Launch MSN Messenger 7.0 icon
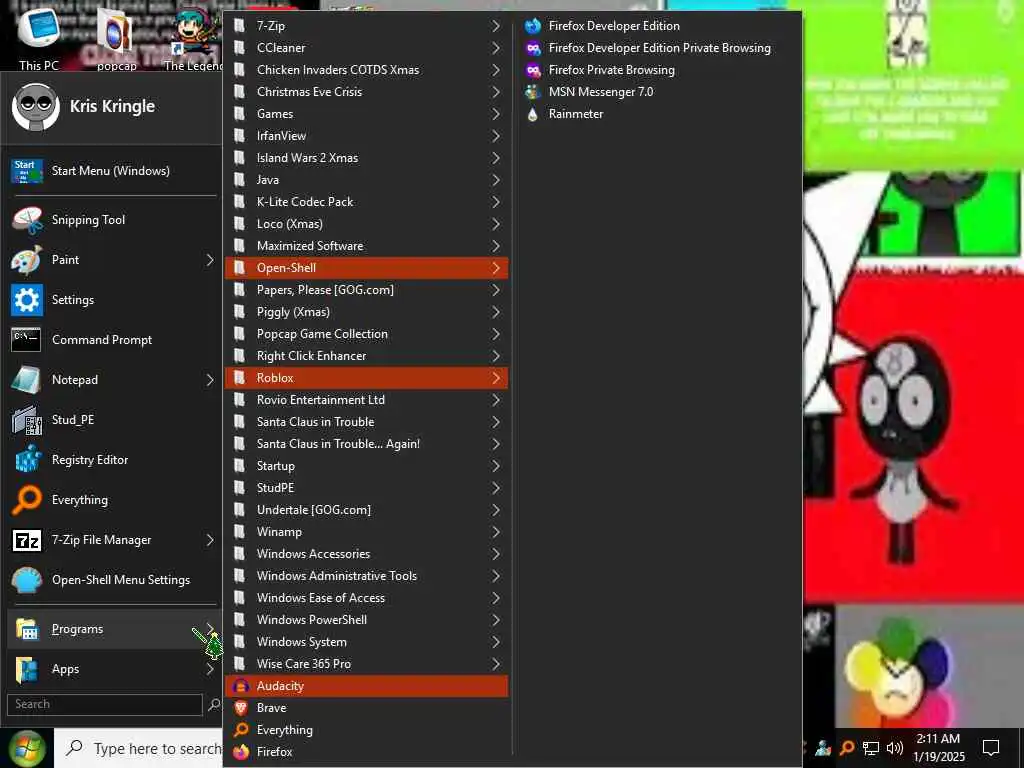 (x=533, y=92)
